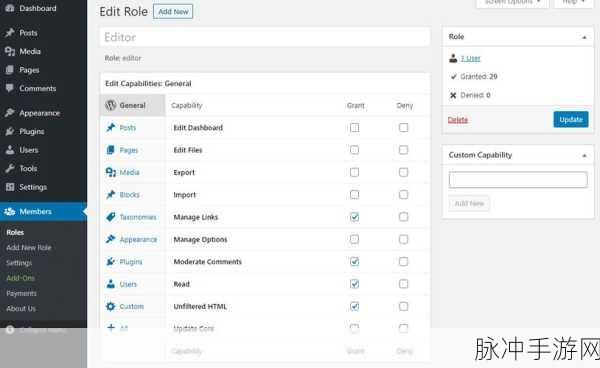Viewport: 600px width, 368px height.
Task: Click the media icon of Media capability tab
Action: coord(111,172)
